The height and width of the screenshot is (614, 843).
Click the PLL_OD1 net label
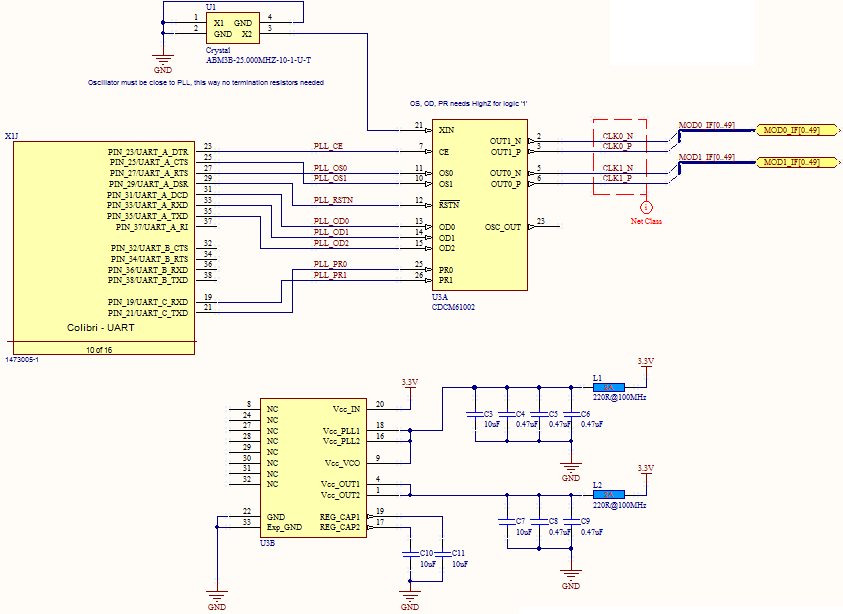pos(331,232)
